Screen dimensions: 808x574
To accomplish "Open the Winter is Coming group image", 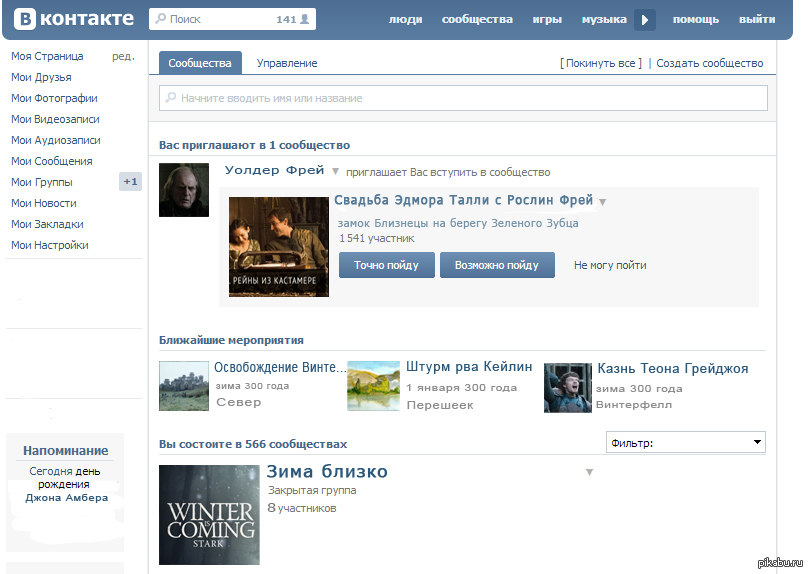I will point(209,515).
